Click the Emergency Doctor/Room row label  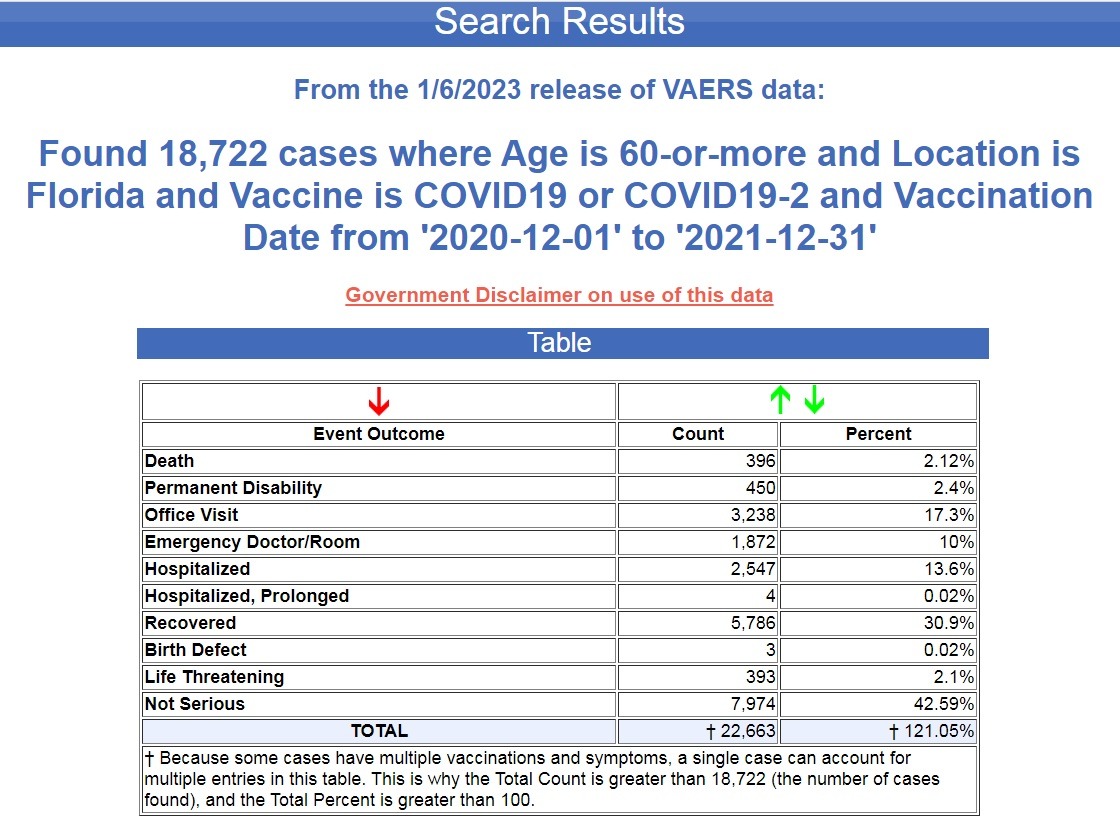point(252,542)
